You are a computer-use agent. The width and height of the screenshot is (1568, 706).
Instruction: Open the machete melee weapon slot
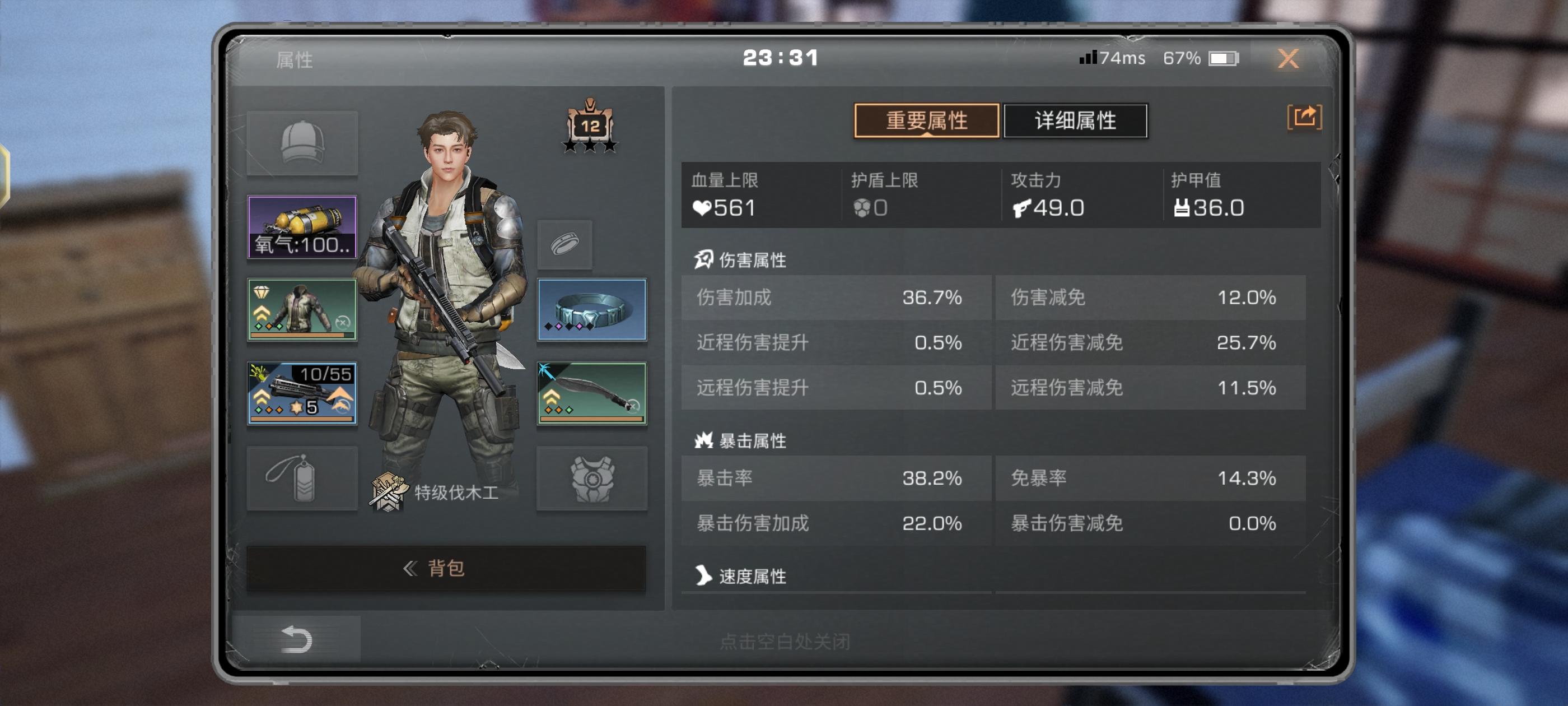point(592,393)
